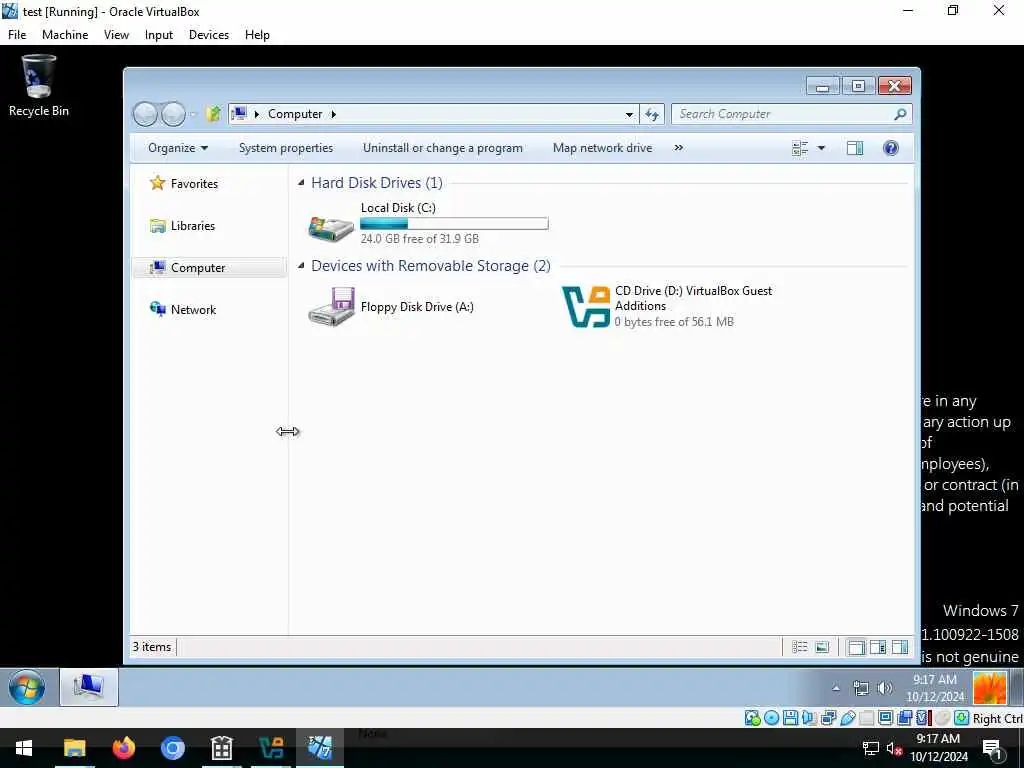Open the VirtualBox Devices menu
The image size is (1024, 768).
point(209,35)
